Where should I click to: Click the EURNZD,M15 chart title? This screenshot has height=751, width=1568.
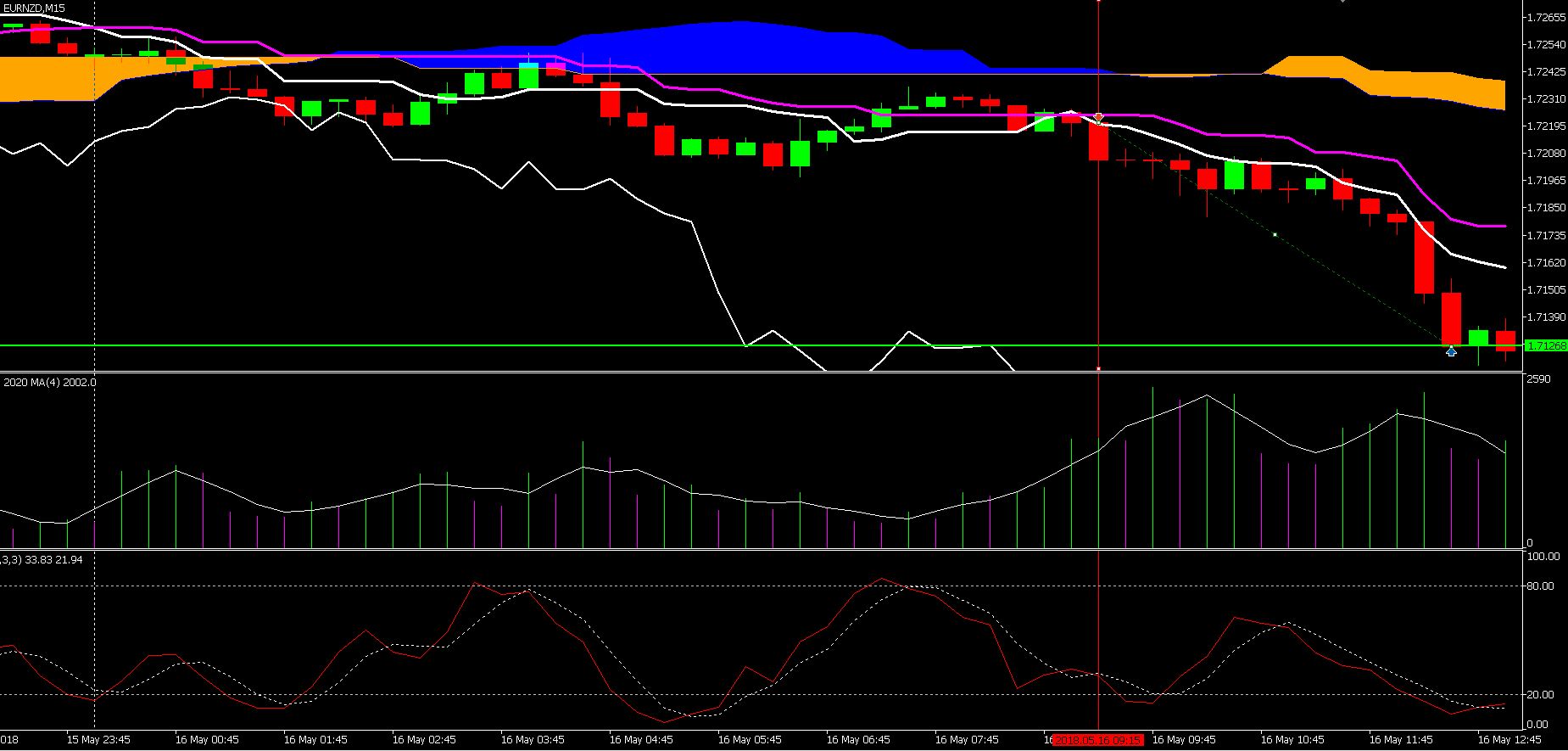click(x=34, y=8)
